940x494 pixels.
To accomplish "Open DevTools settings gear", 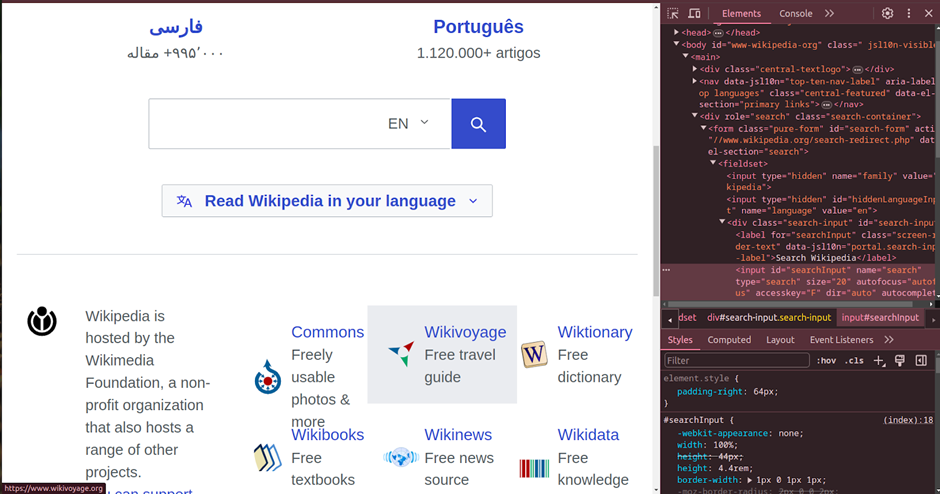I will [887, 13].
